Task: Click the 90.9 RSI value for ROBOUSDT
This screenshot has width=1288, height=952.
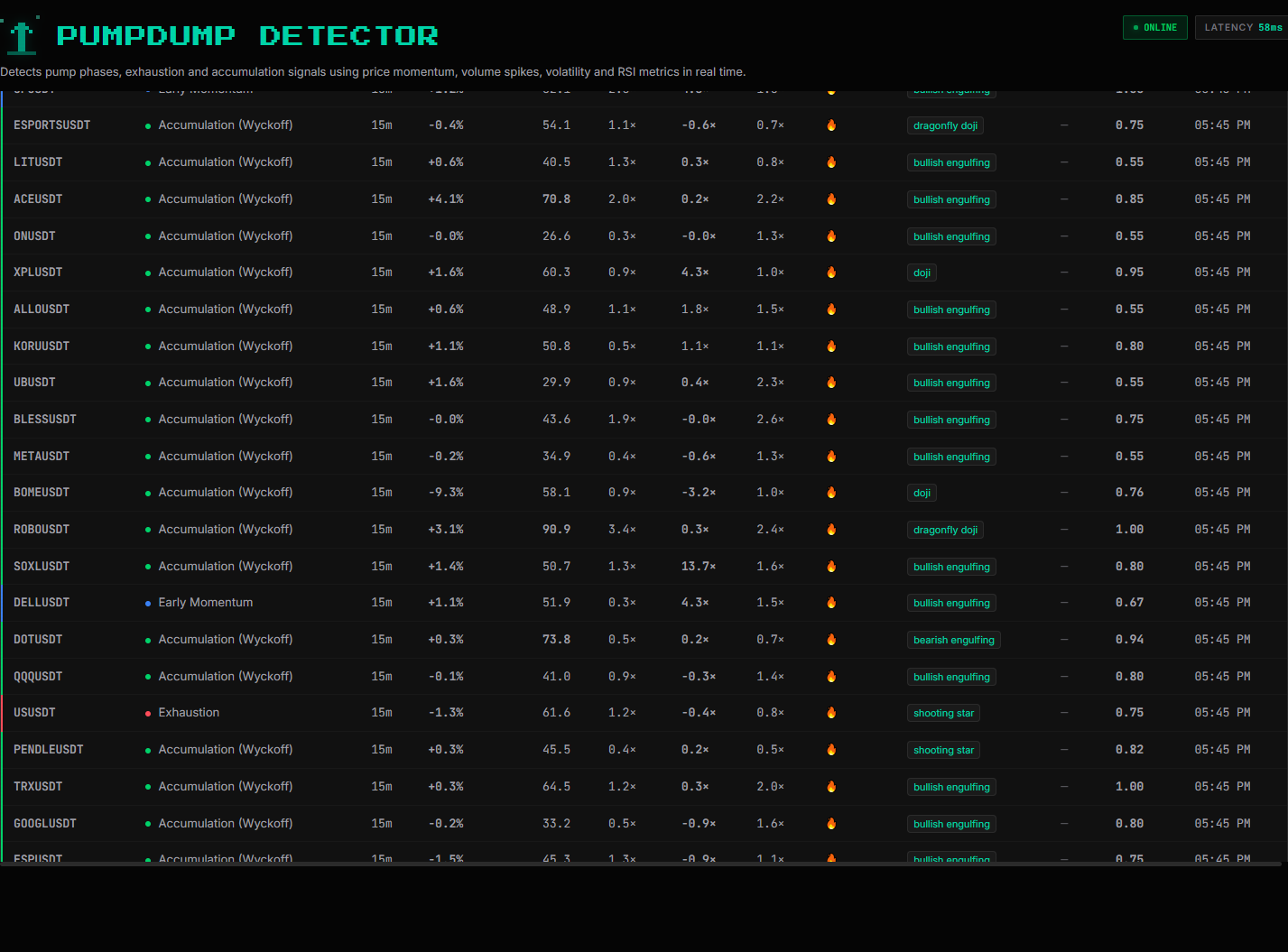Action: [x=556, y=530]
